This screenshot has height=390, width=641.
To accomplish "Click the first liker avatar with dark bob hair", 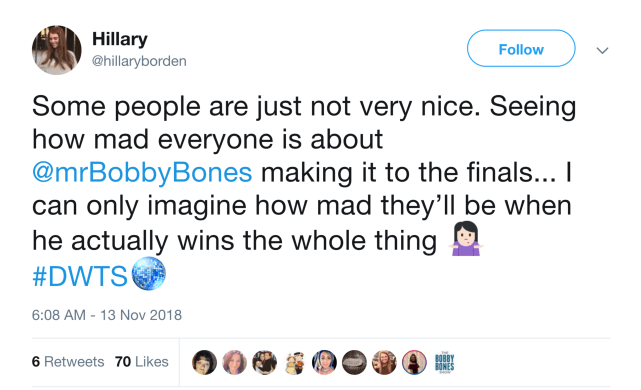I will [204, 362].
